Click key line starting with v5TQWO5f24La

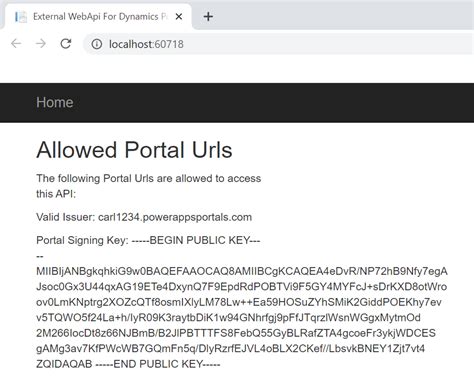[228, 318]
